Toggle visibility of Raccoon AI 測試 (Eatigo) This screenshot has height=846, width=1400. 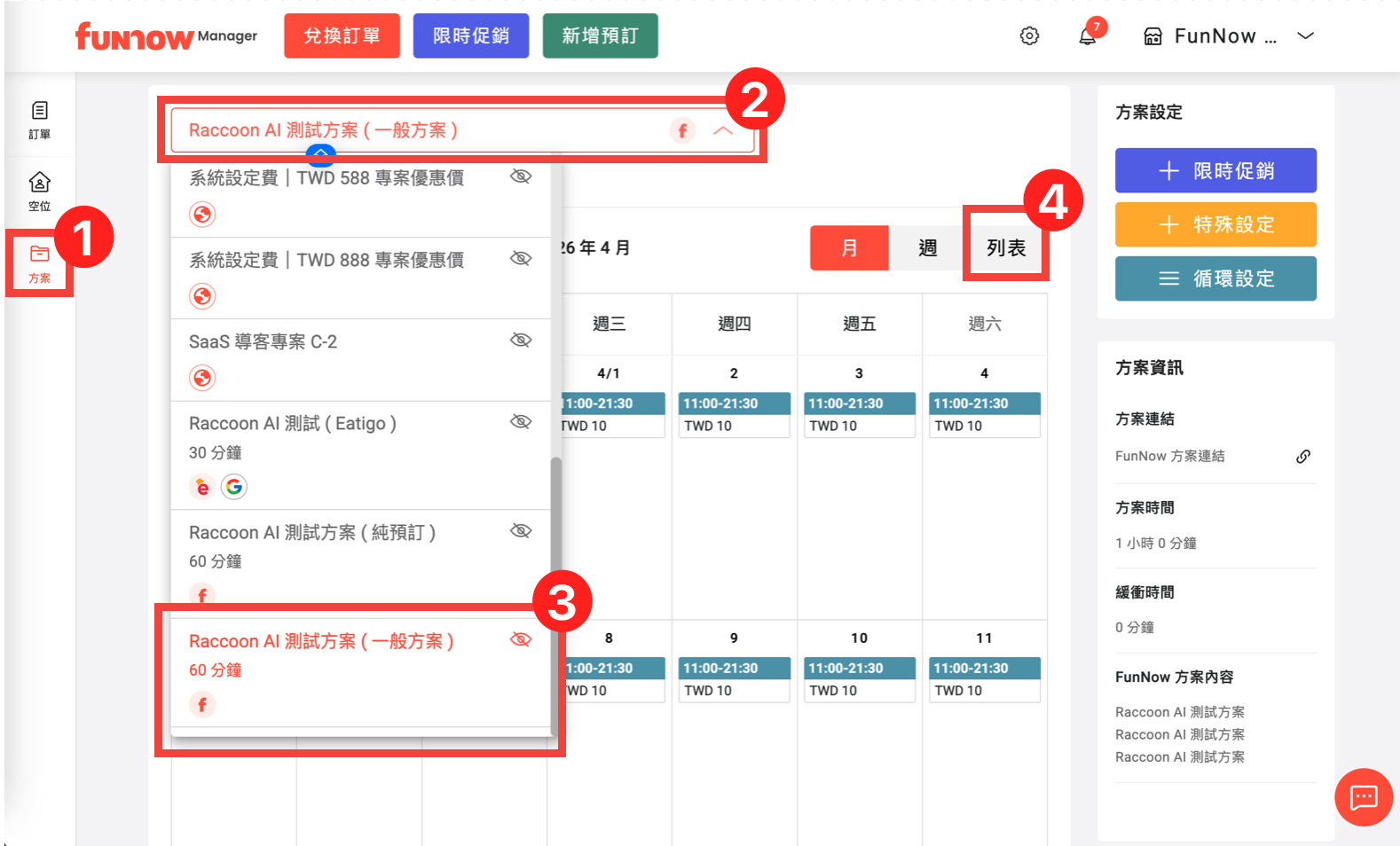point(521,421)
